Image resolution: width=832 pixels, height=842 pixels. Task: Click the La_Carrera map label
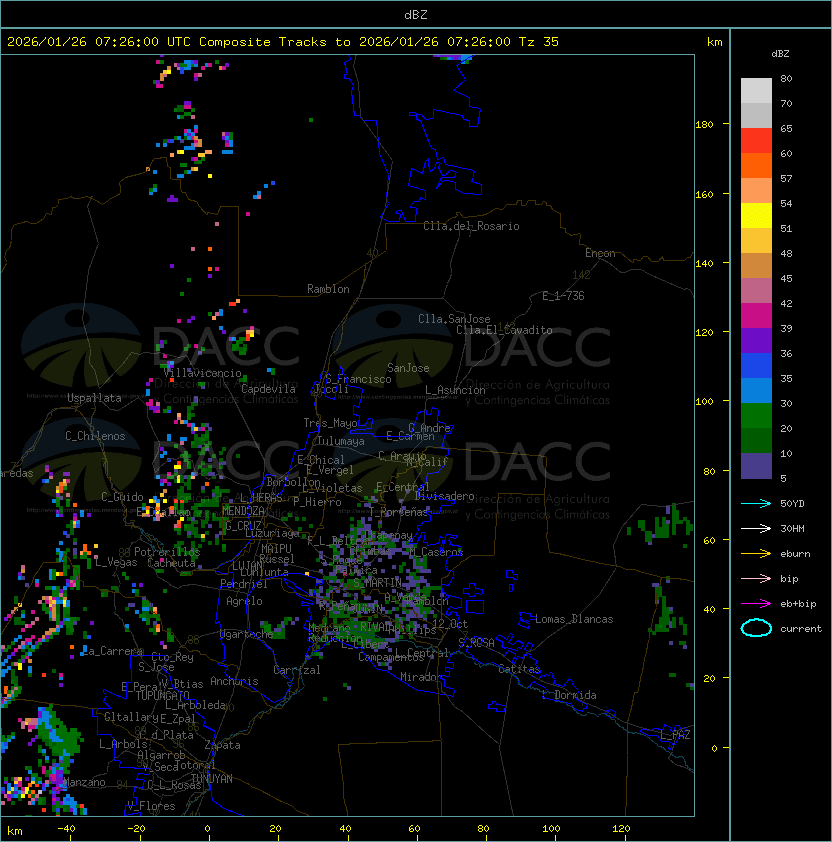click(112, 651)
